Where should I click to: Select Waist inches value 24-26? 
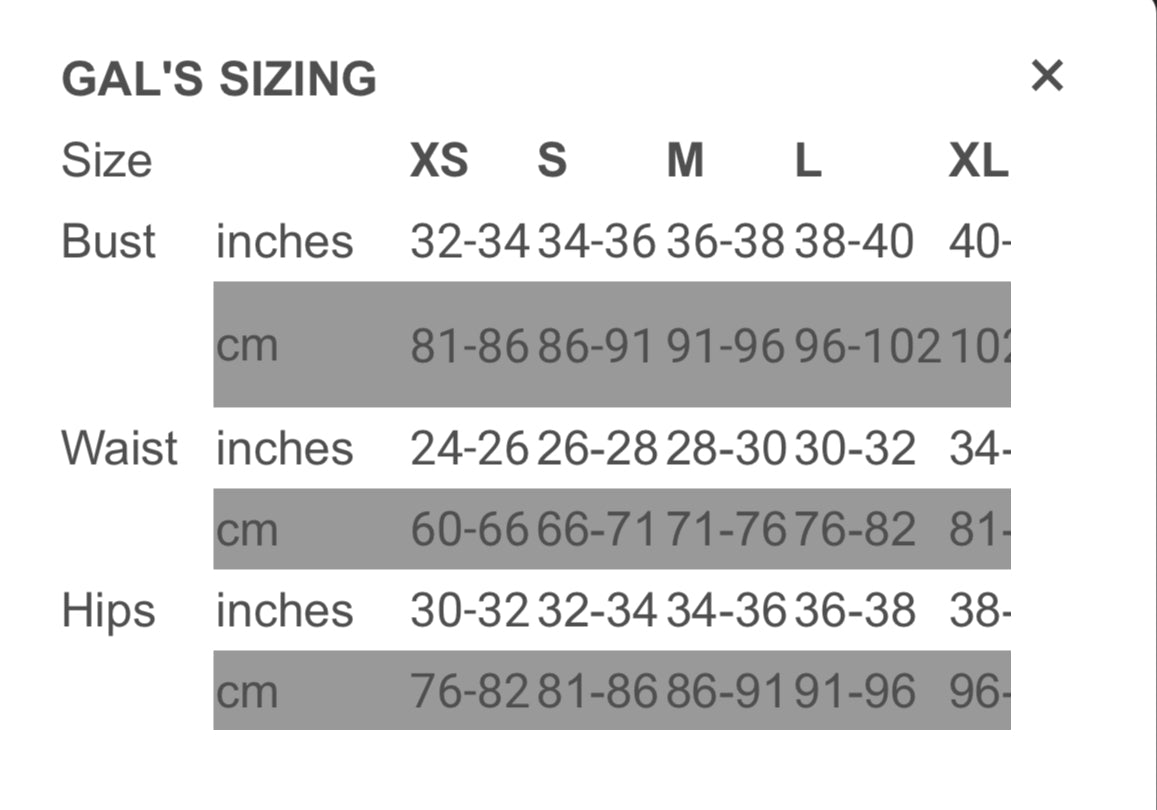469,449
